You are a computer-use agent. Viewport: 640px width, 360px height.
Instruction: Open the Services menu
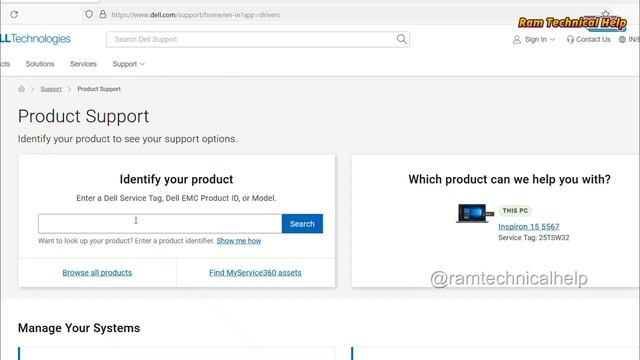(83, 64)
